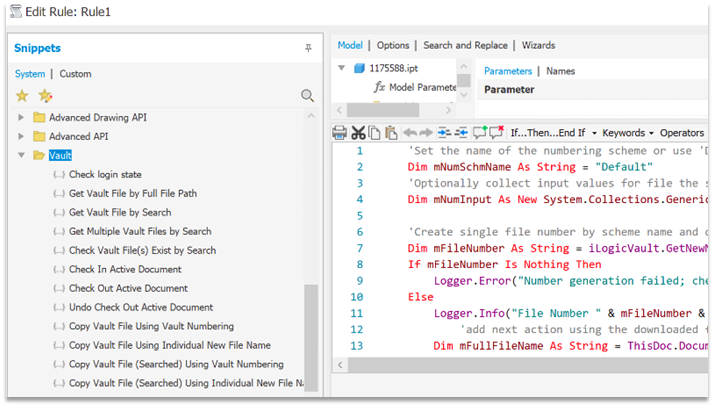The width and height of the screenshot is (714, 407).
Task: Click the Uncomment Lines icon
Action: click(496, 132)
